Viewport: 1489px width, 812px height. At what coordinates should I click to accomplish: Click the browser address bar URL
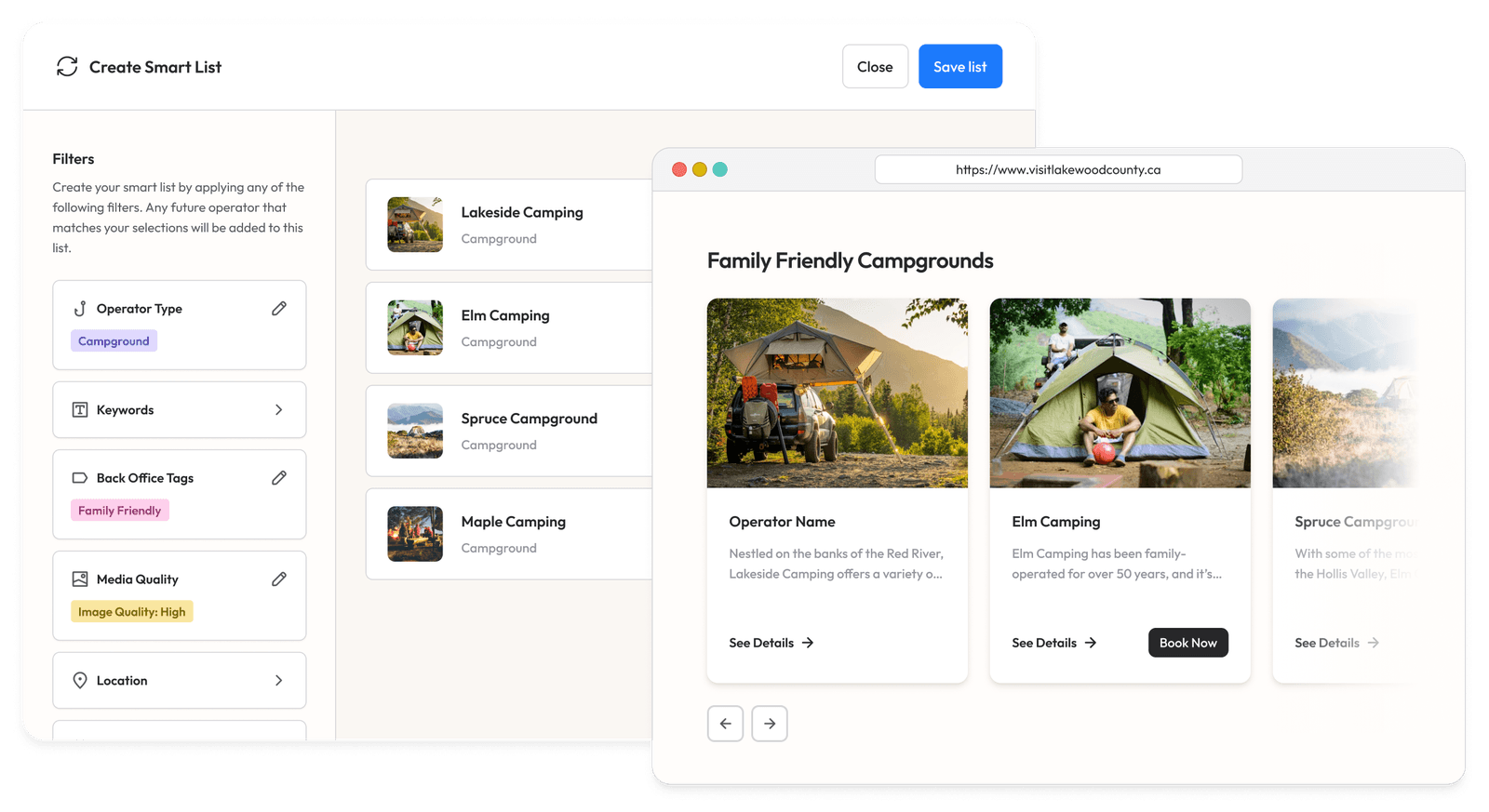(1058, 169)
